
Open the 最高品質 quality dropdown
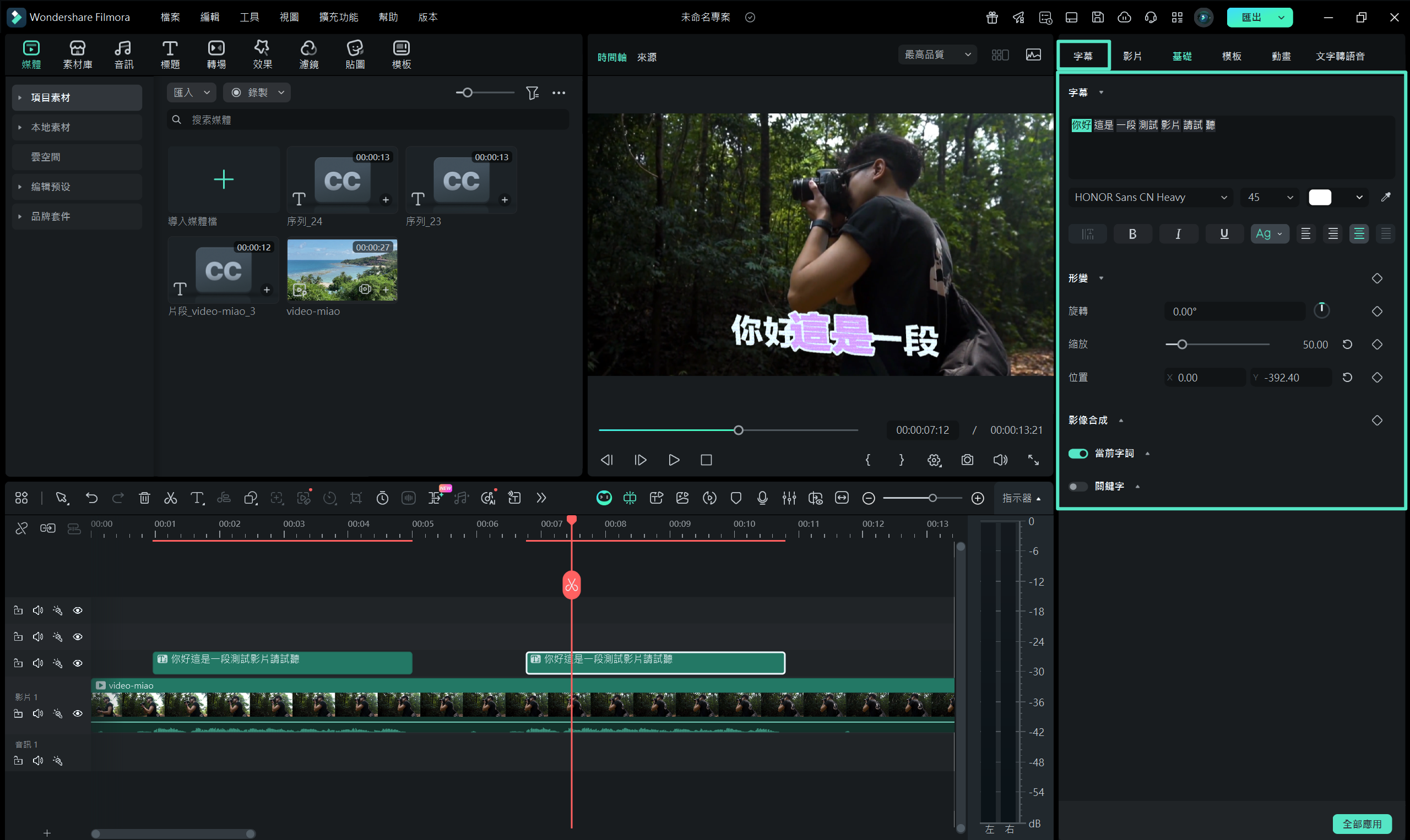click(936, 54)
